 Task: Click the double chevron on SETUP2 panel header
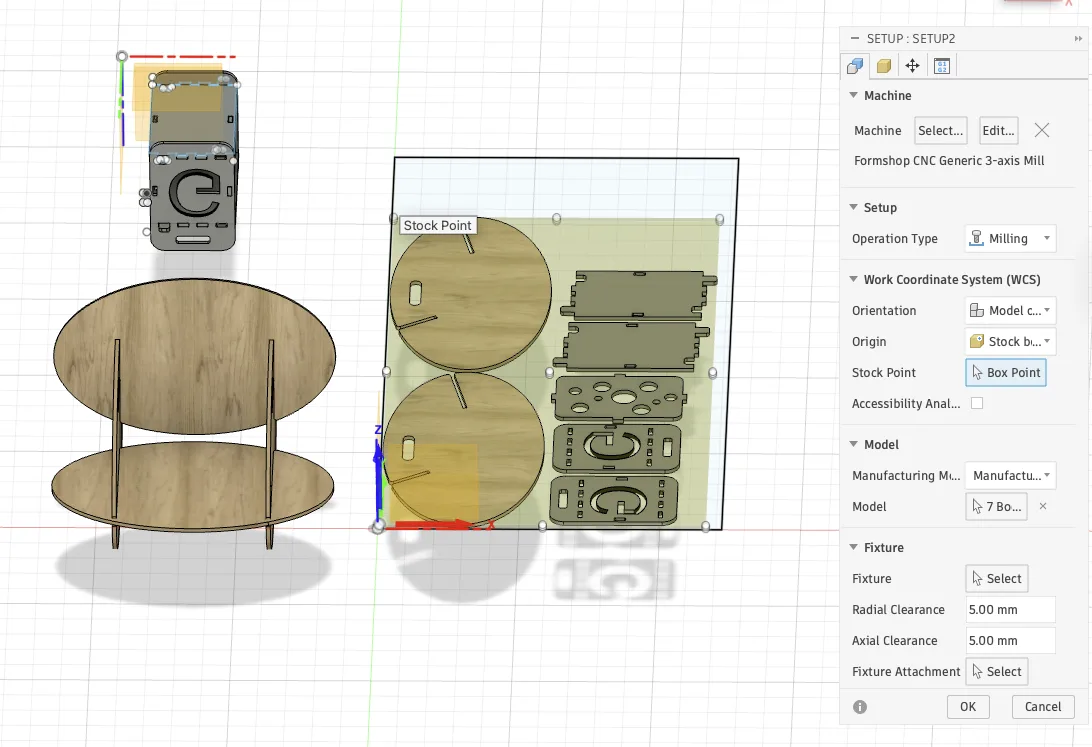click(x=1079, y=38)
